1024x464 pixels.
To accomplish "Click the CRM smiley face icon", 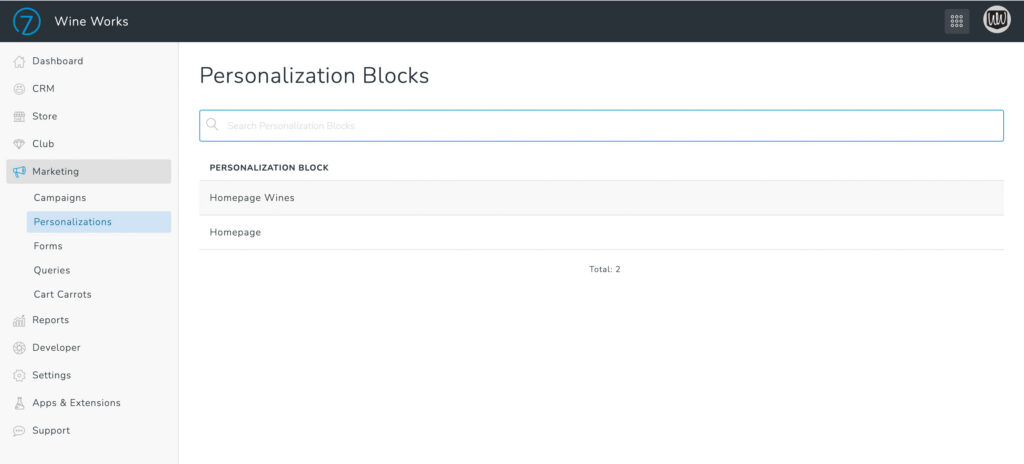I will (19, 89).
